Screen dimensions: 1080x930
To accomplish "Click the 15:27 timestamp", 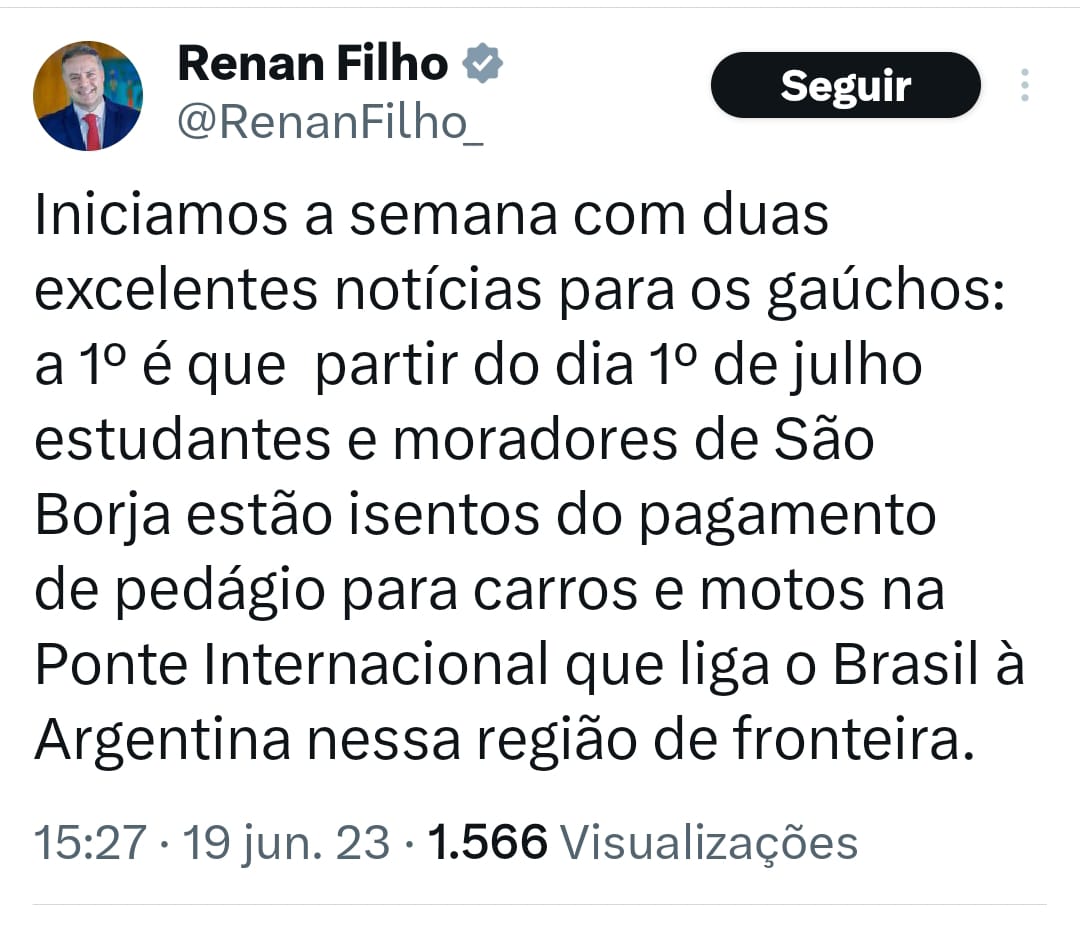I will click(89, 842).
